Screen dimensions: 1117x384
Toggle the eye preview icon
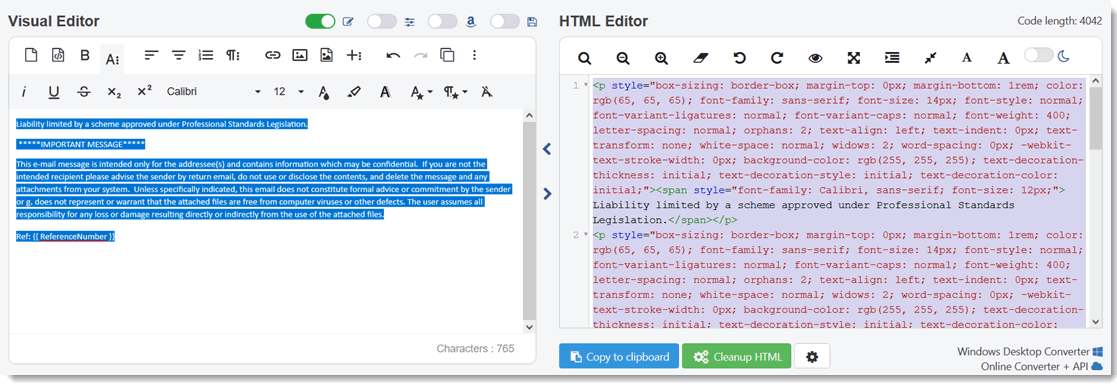click(816, 58)
